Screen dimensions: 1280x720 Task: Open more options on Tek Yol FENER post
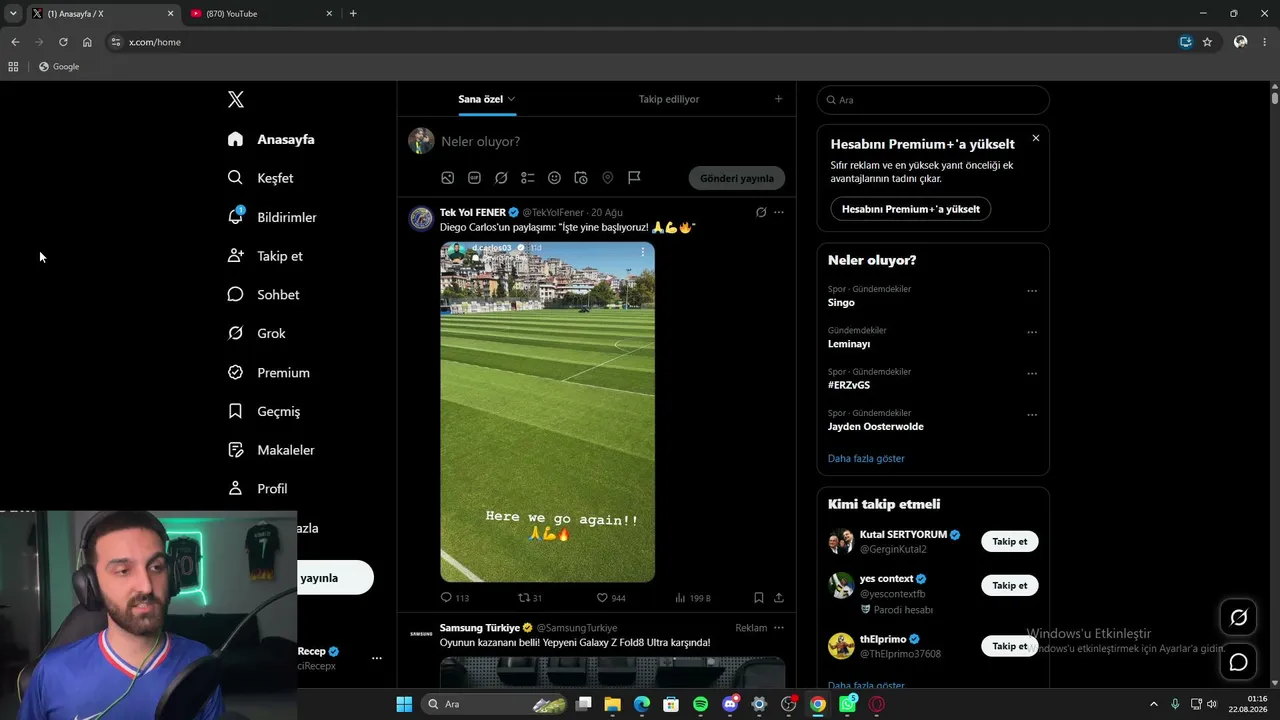[x=779, y=212]
